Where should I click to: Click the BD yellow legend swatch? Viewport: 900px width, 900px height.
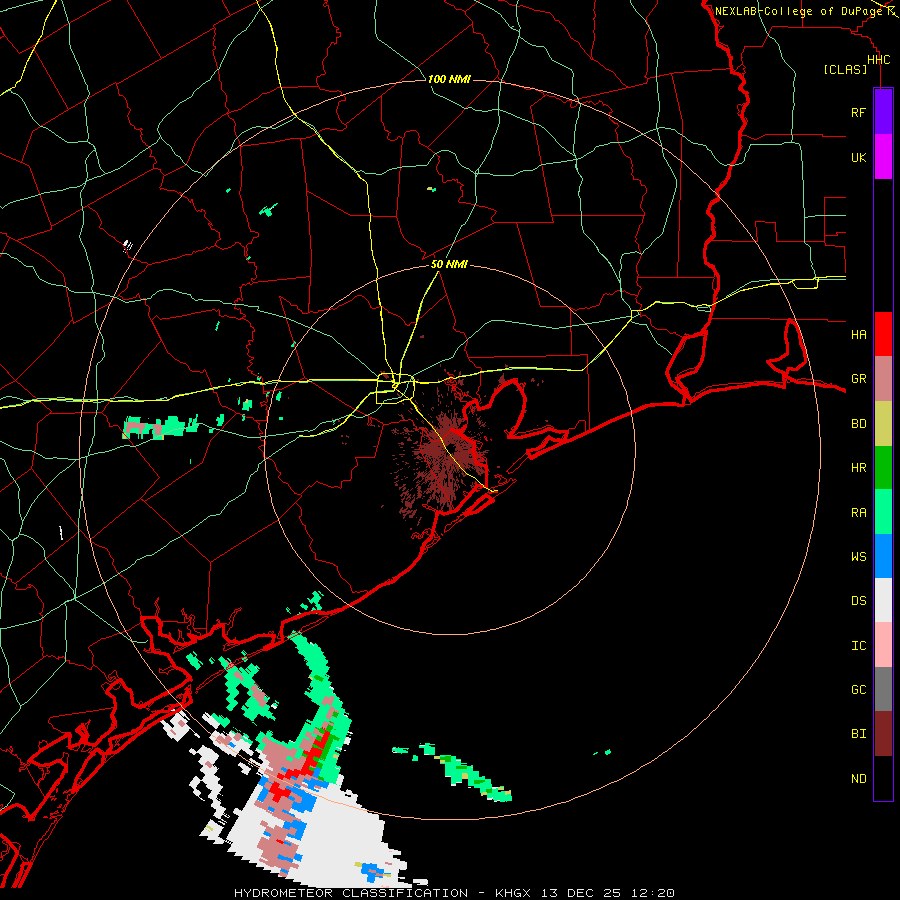point(883,423)
